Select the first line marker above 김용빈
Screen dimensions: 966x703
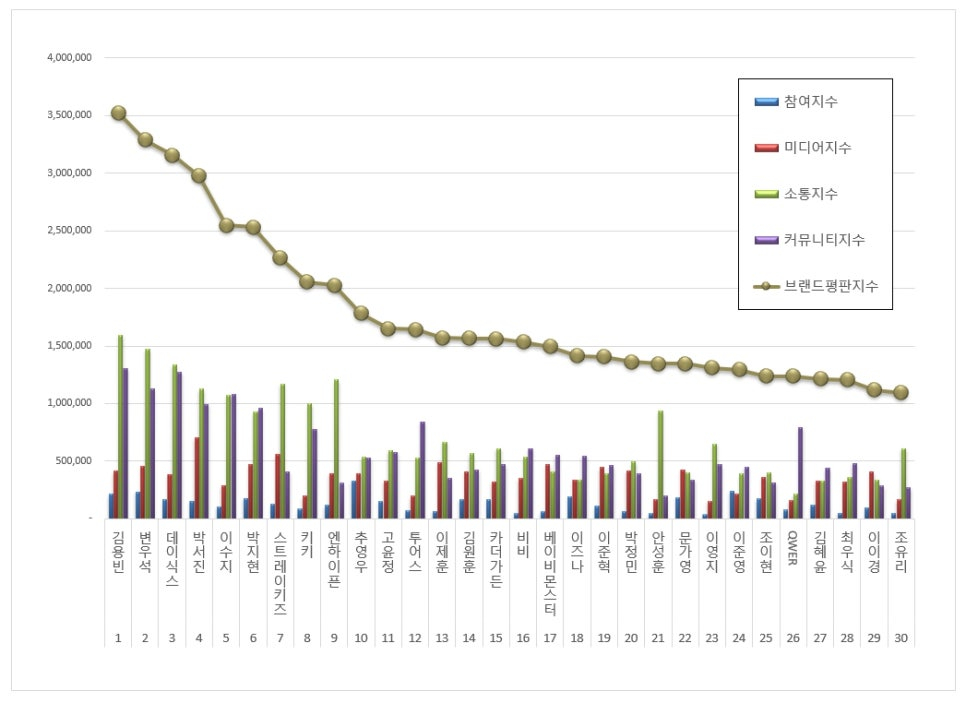(118, 113)
